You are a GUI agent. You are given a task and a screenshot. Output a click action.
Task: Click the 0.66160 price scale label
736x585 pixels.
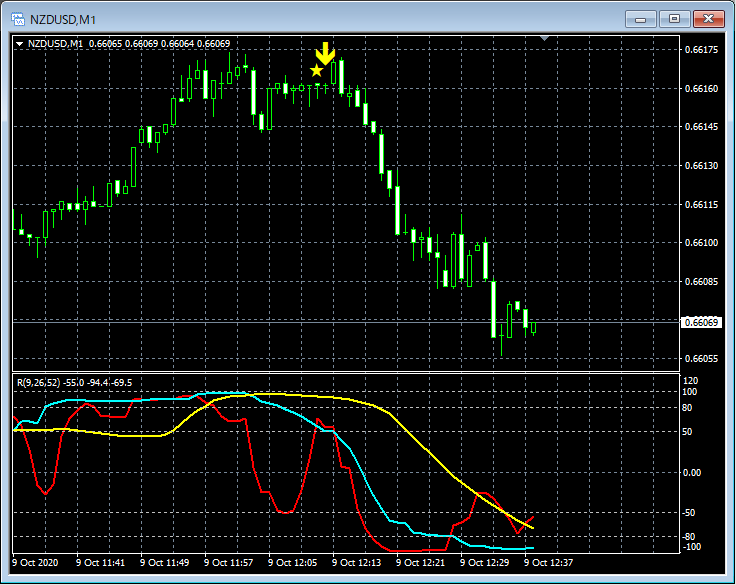click(701, 88)
